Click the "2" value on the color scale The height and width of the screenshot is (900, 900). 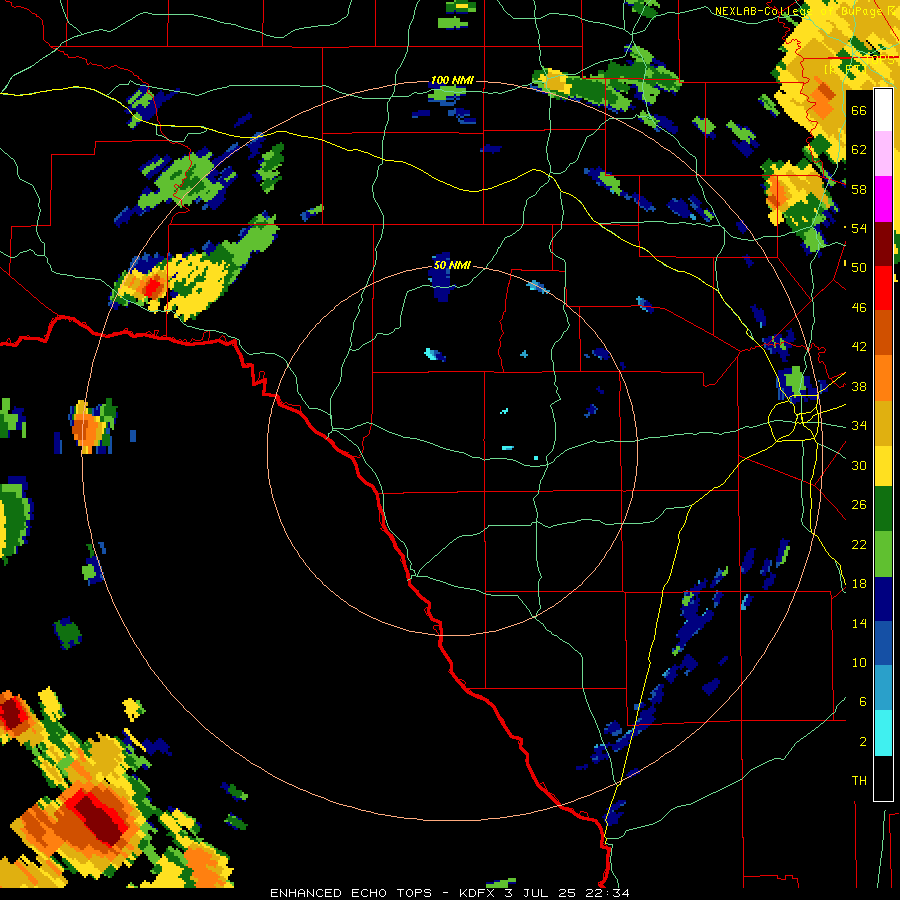click(863, 741)
